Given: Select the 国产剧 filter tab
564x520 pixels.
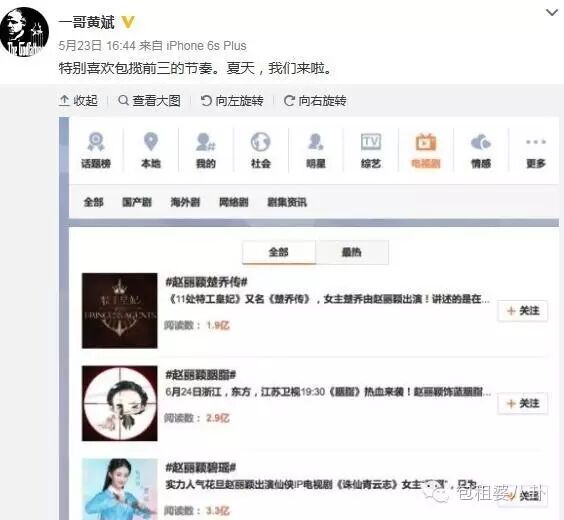Looking at the screenshot, I should coord(137,202).
